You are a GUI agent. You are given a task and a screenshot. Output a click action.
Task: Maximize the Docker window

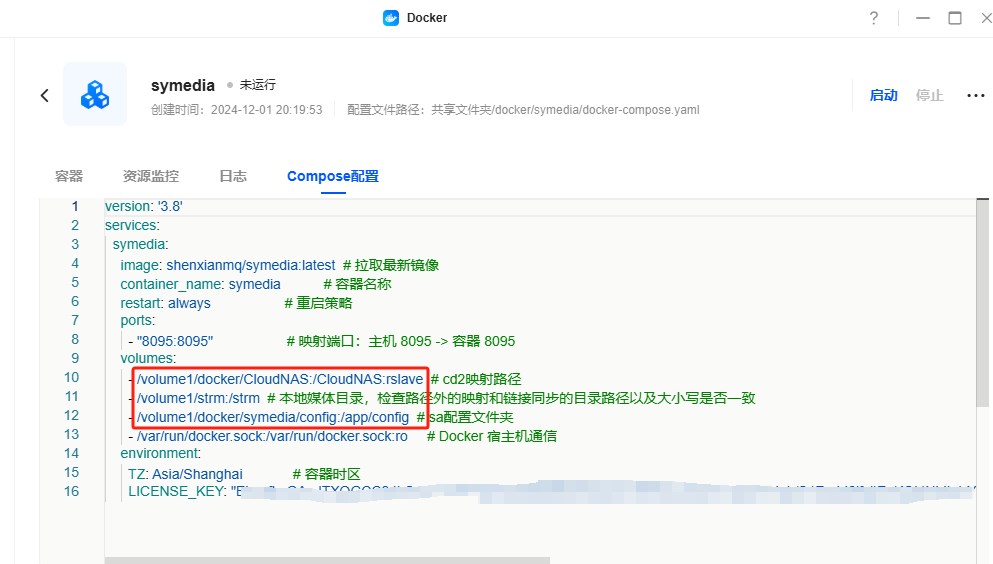(955, 18)
